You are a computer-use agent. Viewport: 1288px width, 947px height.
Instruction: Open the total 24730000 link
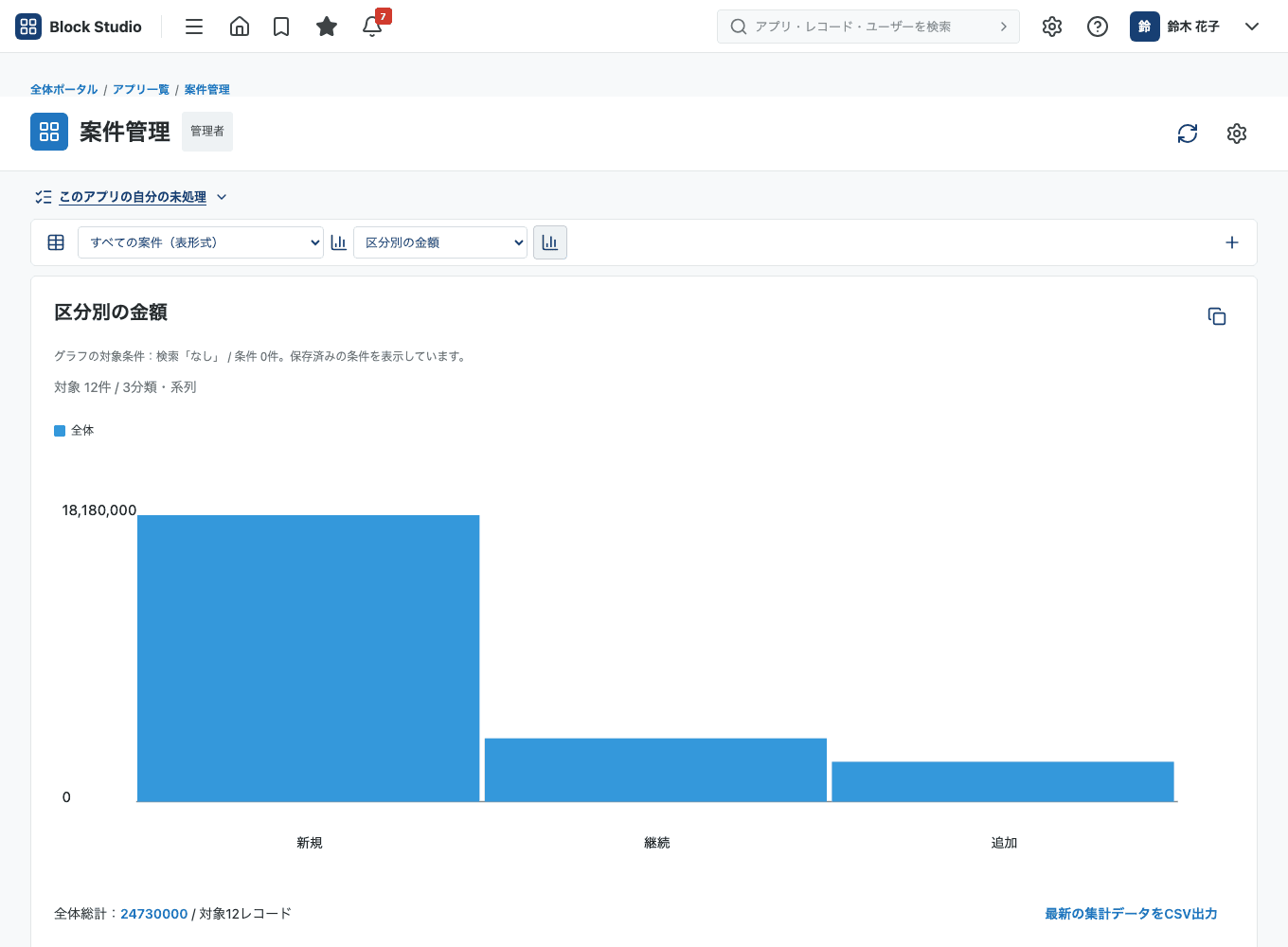(154, 914)
